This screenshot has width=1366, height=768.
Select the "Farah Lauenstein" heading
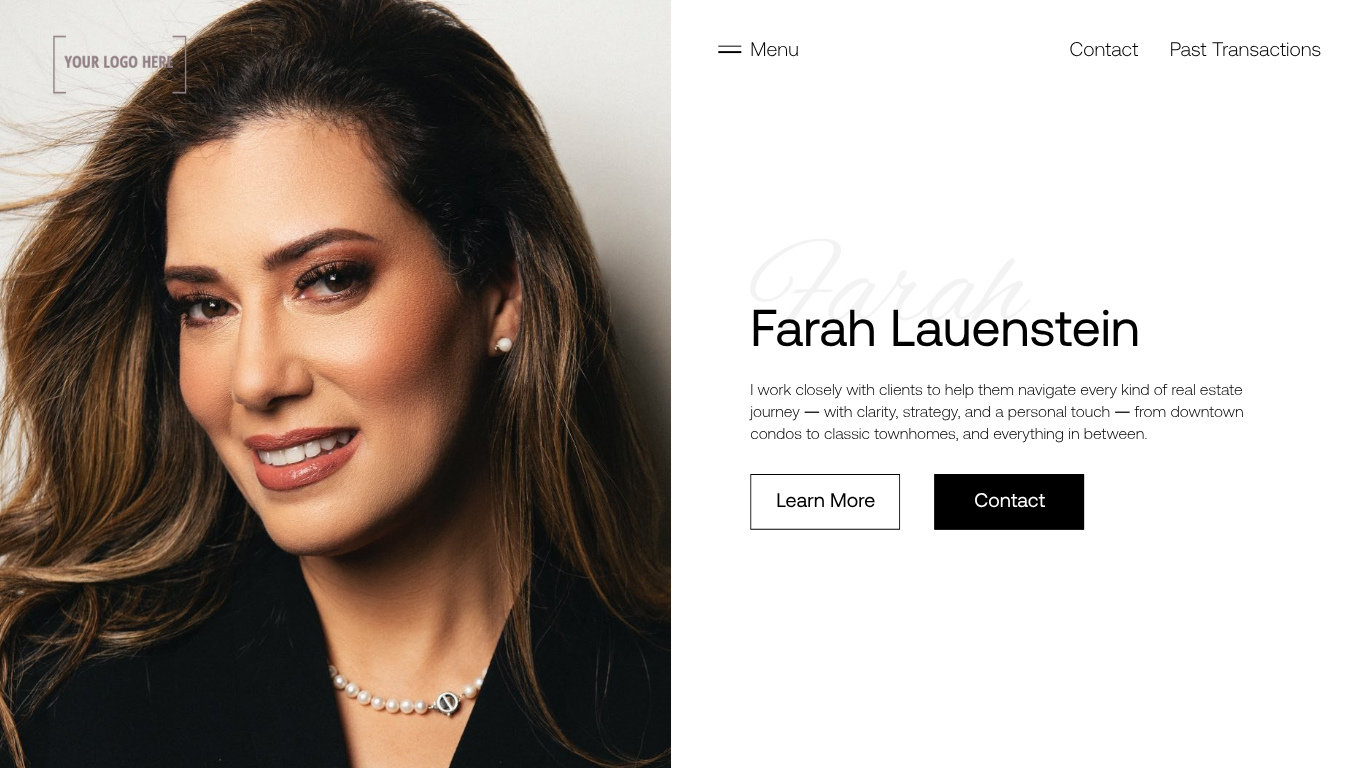coord(944,329)
